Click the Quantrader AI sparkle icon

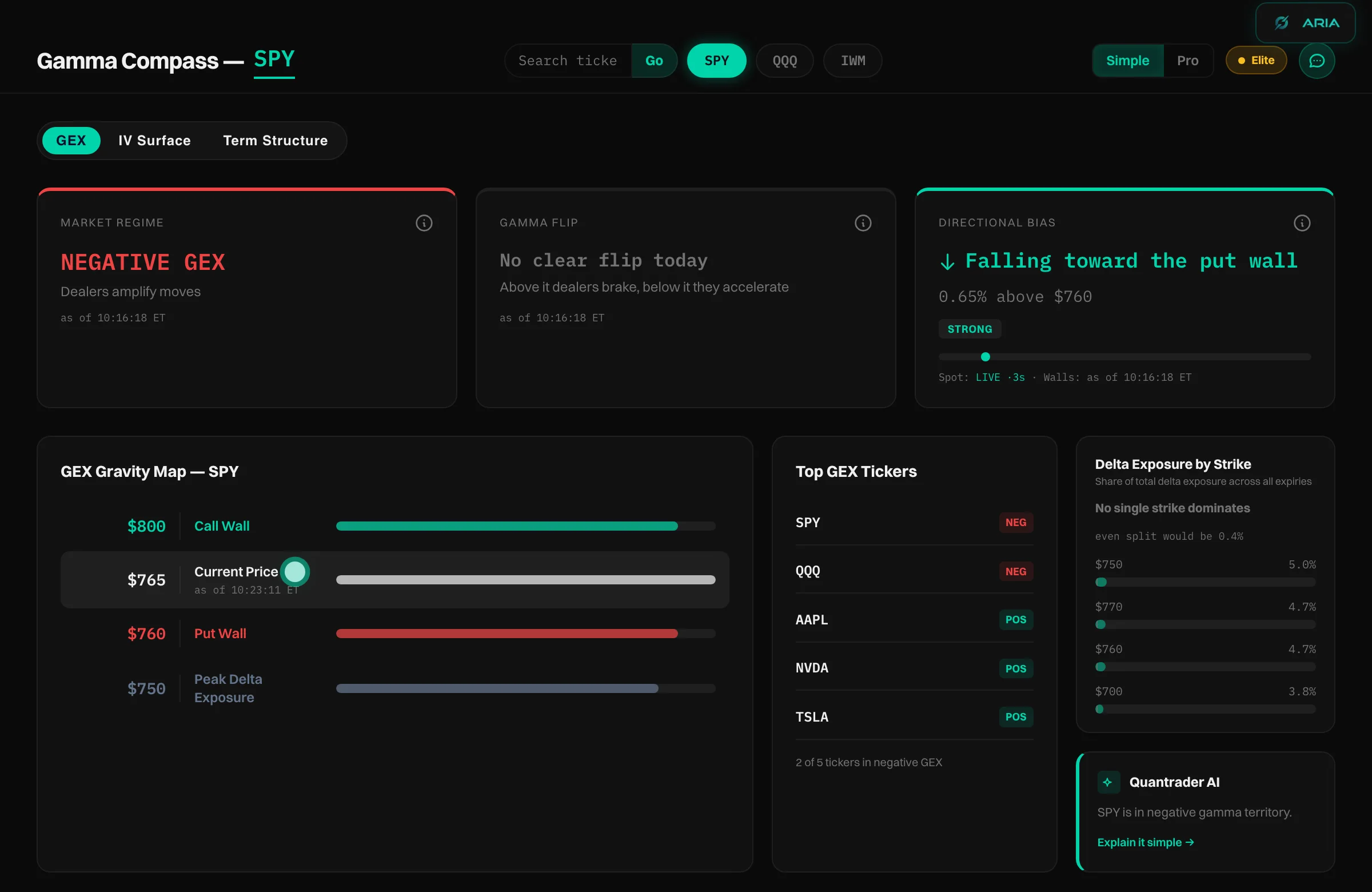point(1108,782)
